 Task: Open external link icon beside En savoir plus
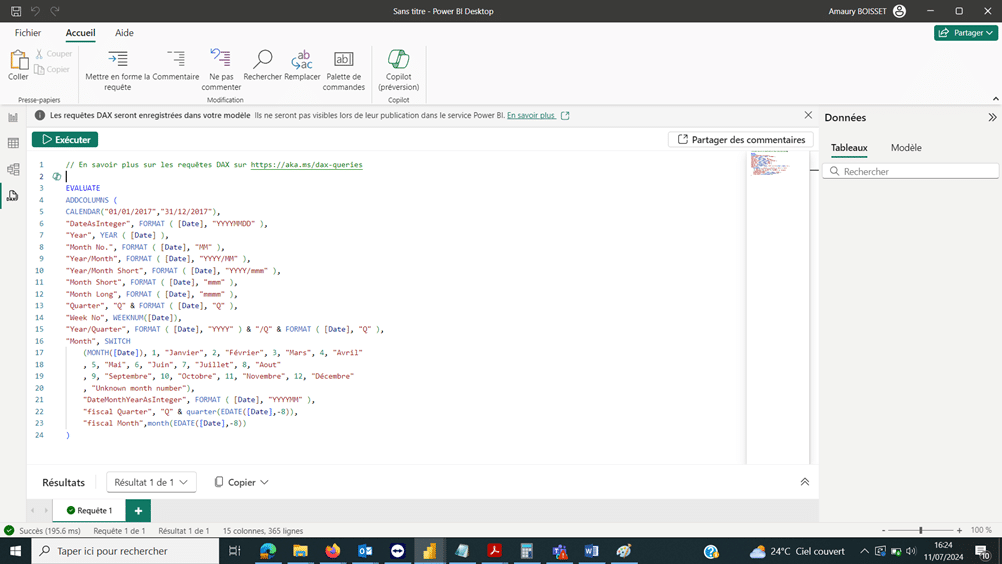(x=565, y=116)
